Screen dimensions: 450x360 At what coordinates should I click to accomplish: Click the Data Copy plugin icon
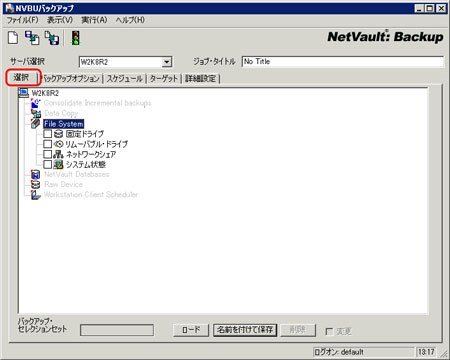(36, 113)
